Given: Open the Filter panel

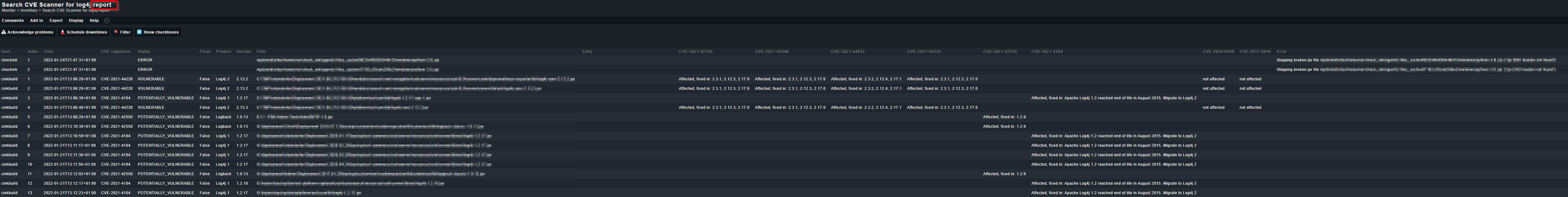Looking at the screenshot, I should click(122, 32).
